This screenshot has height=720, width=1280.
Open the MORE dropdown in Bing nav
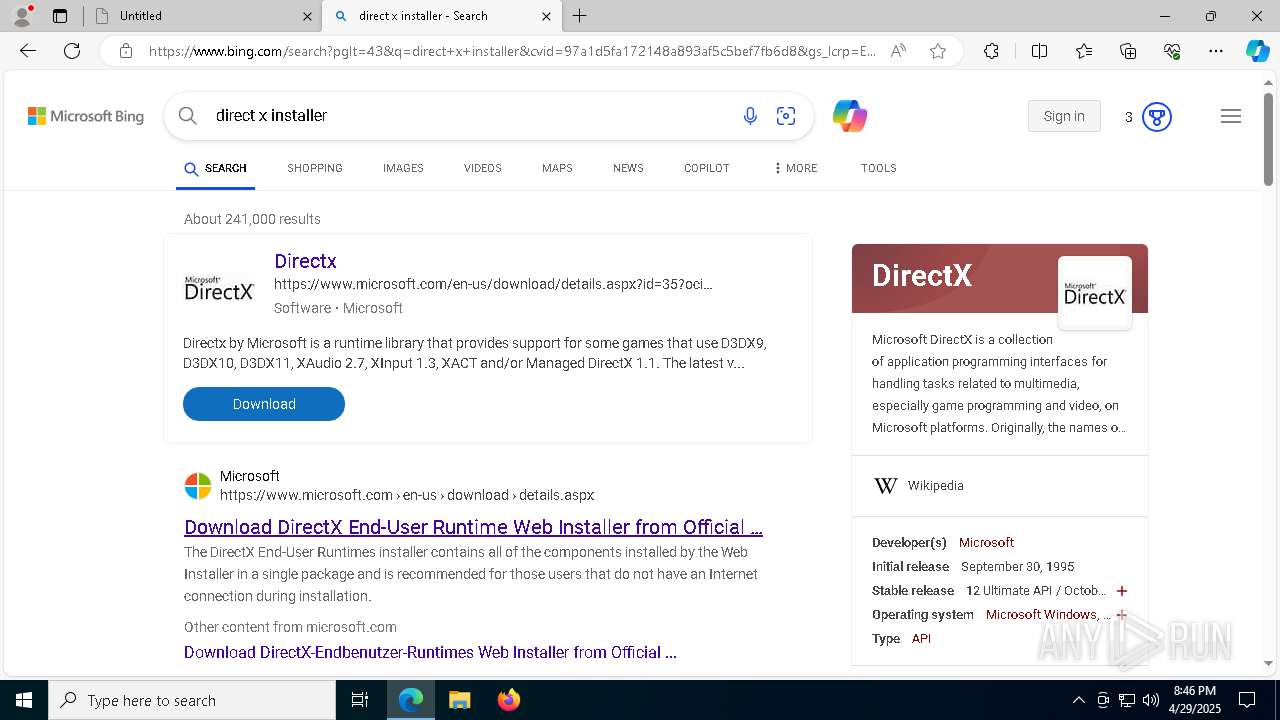[x=795, y=168]
